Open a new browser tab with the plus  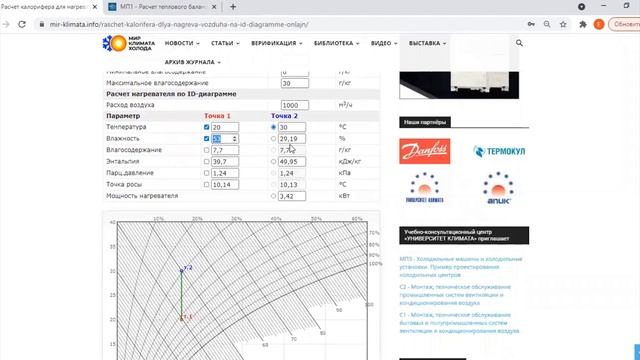tap(233, 7)
